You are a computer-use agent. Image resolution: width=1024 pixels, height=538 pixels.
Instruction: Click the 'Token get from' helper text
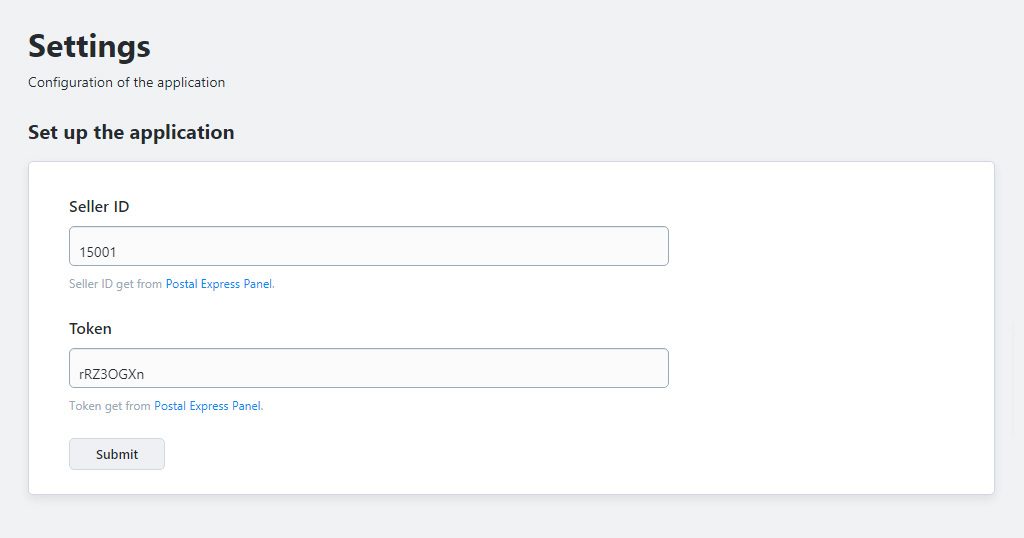tap(110, 406)
